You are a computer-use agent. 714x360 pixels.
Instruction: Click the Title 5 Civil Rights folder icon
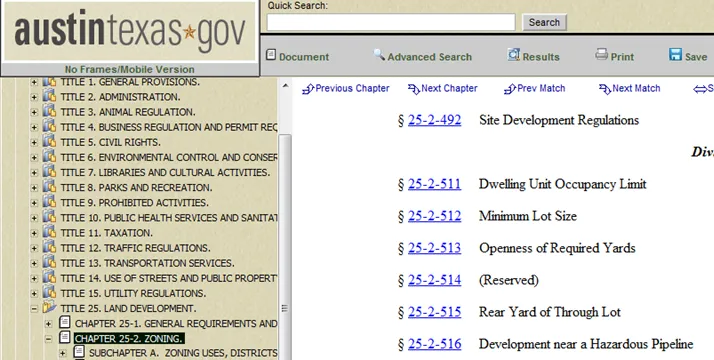(x=49, y=142)
